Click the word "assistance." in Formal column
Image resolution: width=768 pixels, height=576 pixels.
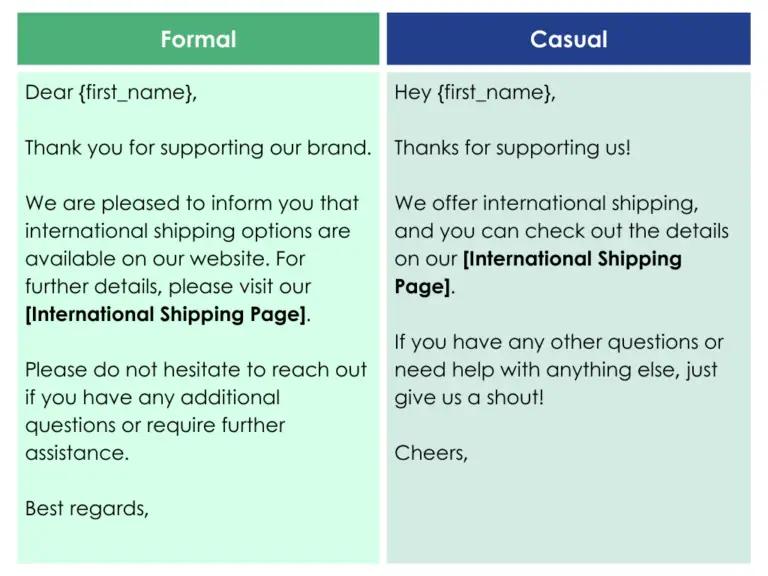click(x=77, y=452)
